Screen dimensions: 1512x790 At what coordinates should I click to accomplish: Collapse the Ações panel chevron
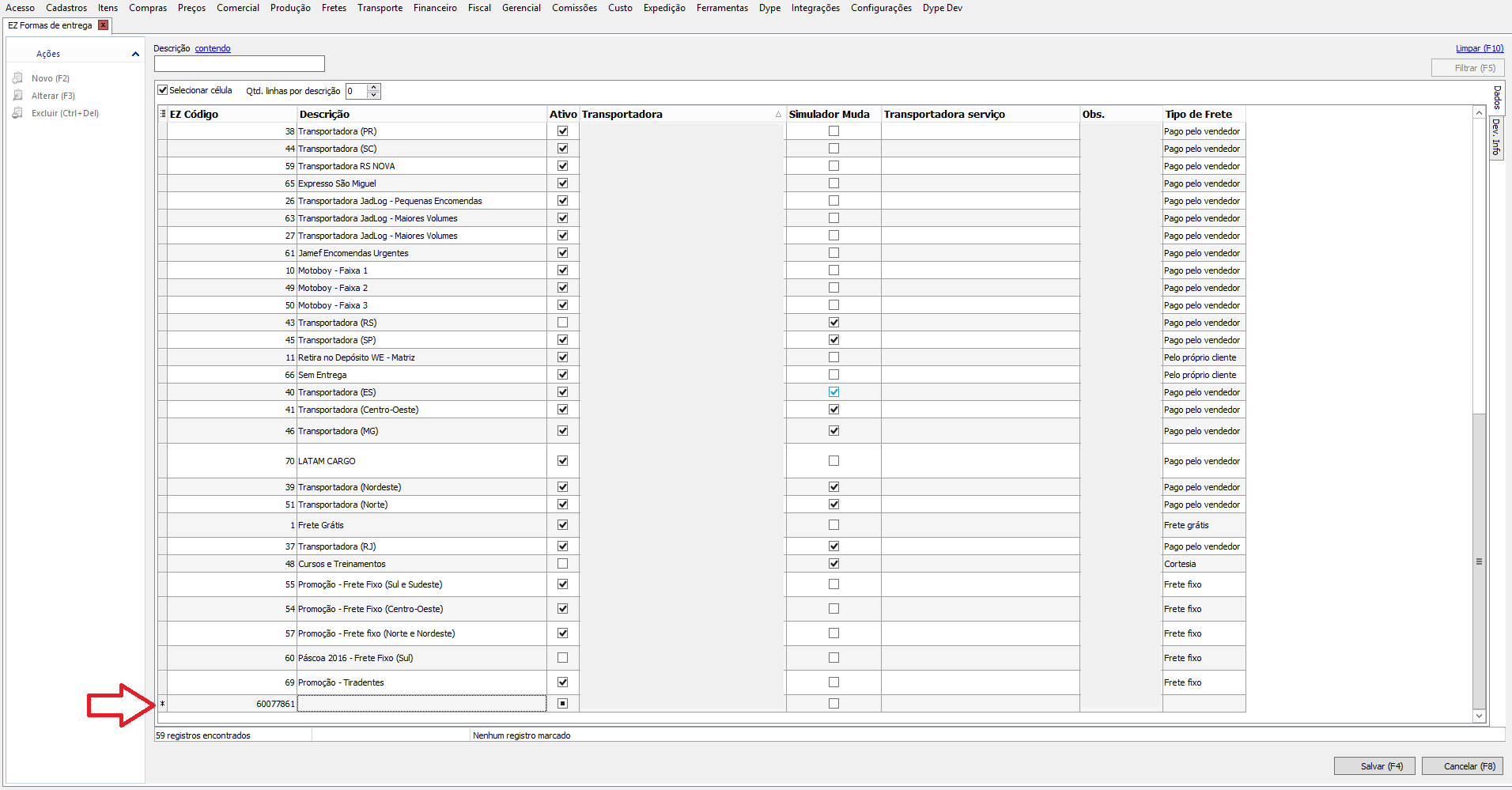(135, 54)
